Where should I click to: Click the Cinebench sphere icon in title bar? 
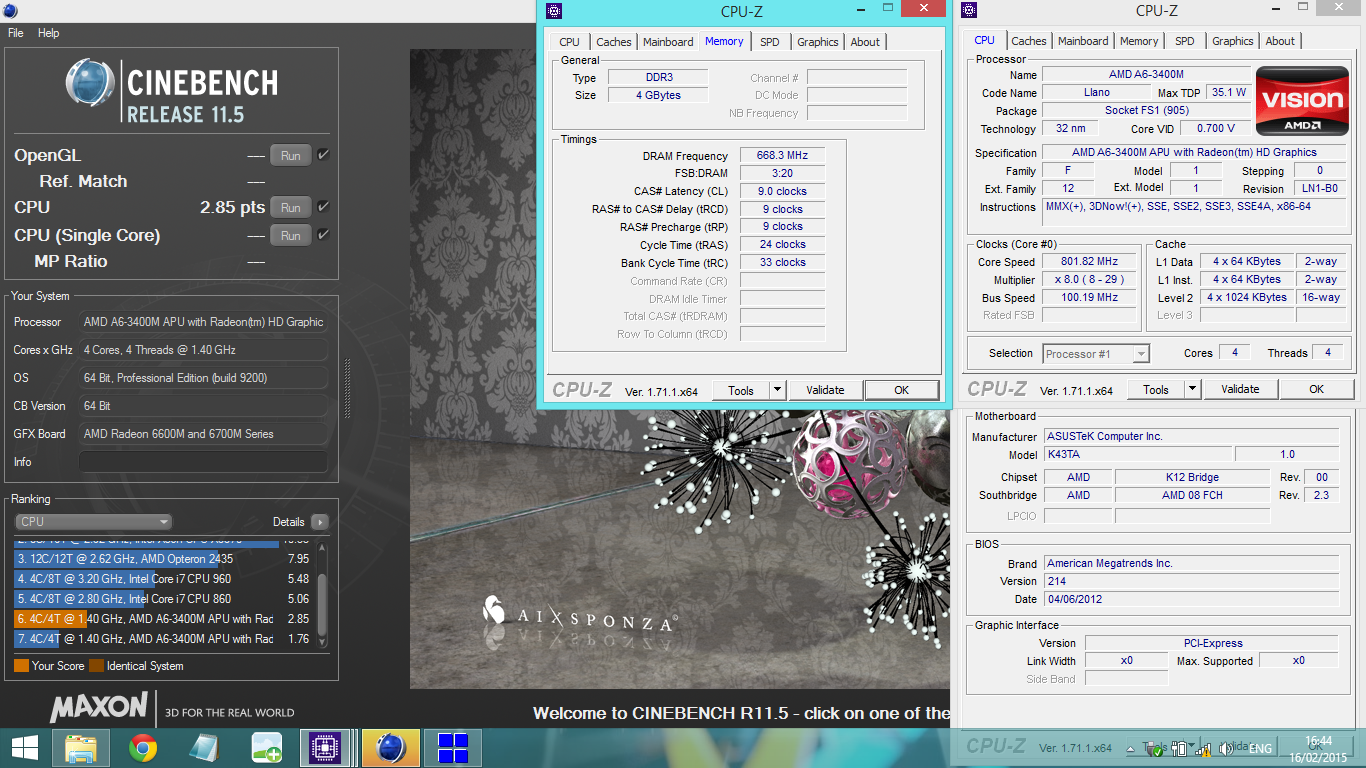pyautogui.click(x=9, y=11)
